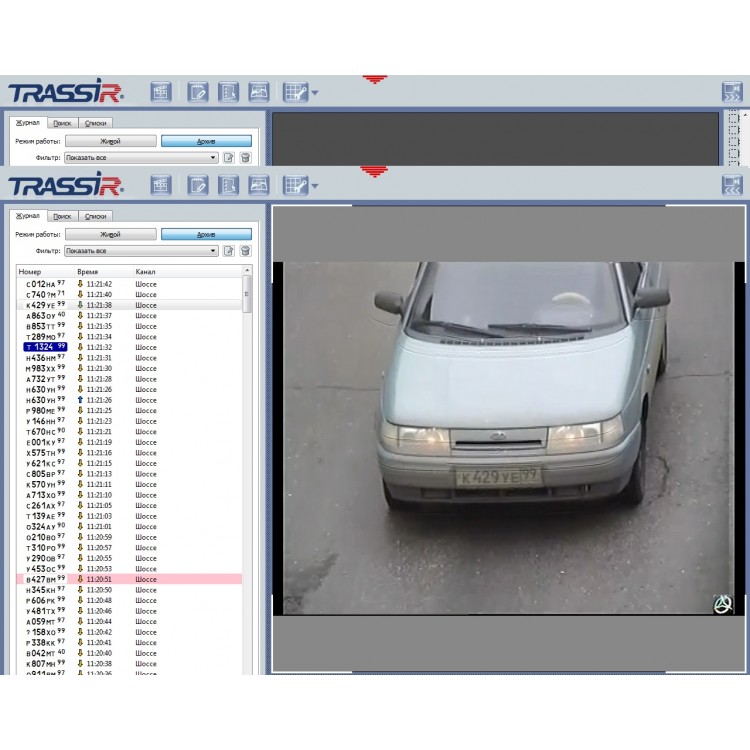Open the notepad-with-pencil toolbar icon
This screenshot has width=750, height=750.
[x=198, y=185]
